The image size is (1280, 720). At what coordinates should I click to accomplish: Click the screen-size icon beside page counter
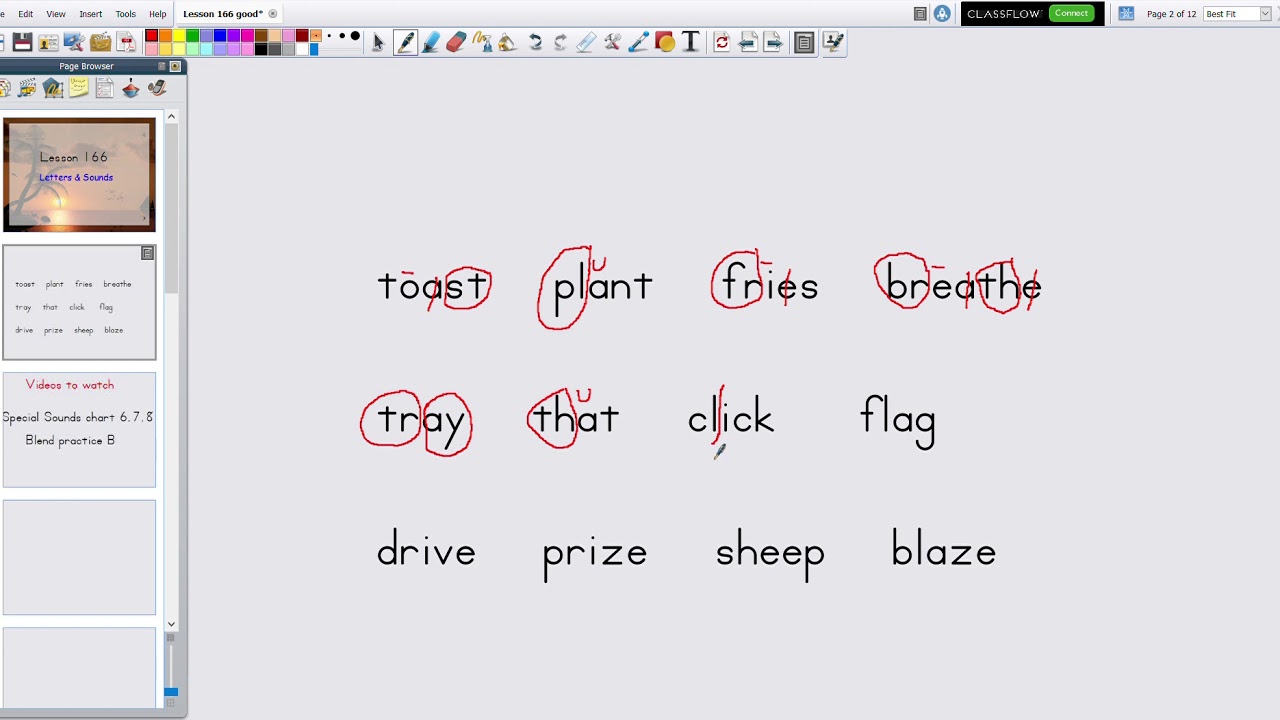(x=1126, y=14)
